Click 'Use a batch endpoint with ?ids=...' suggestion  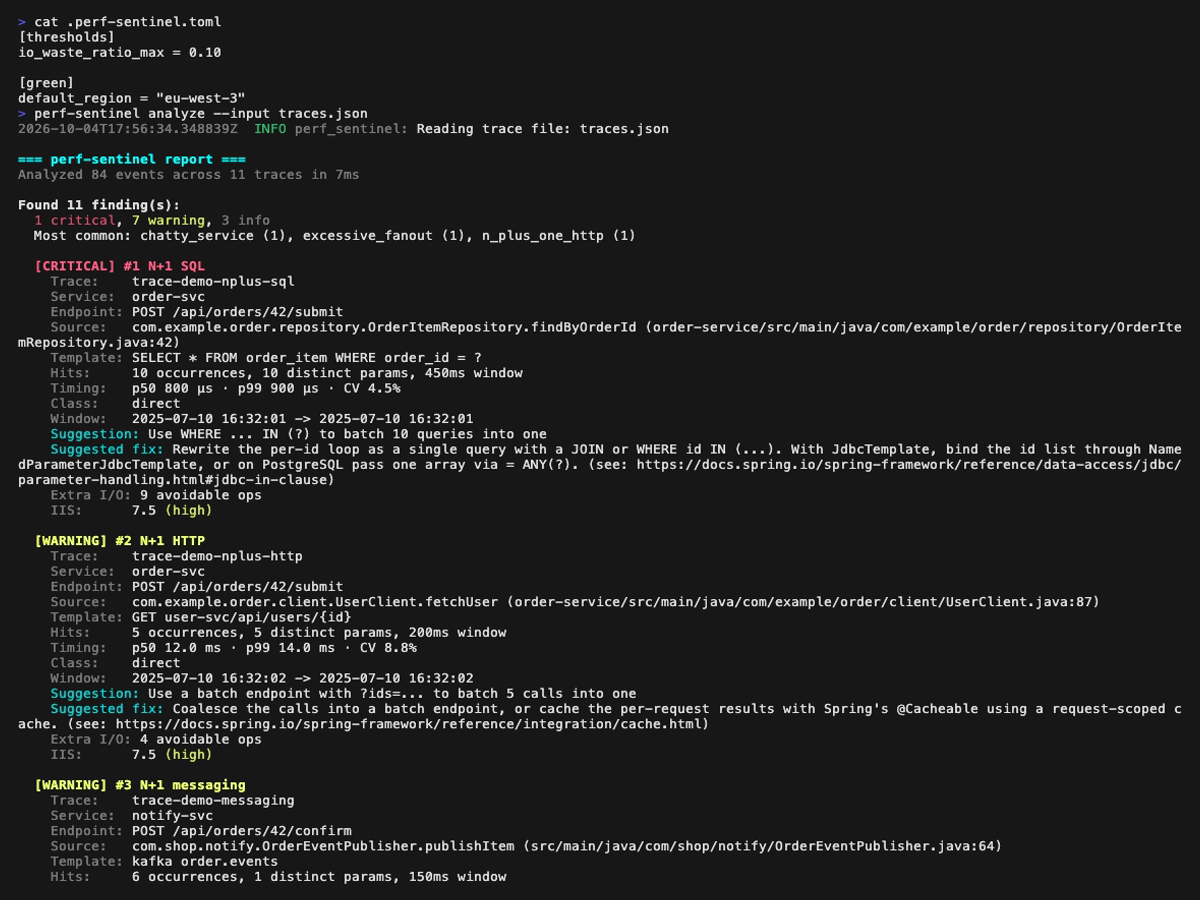tap(392, 693)
